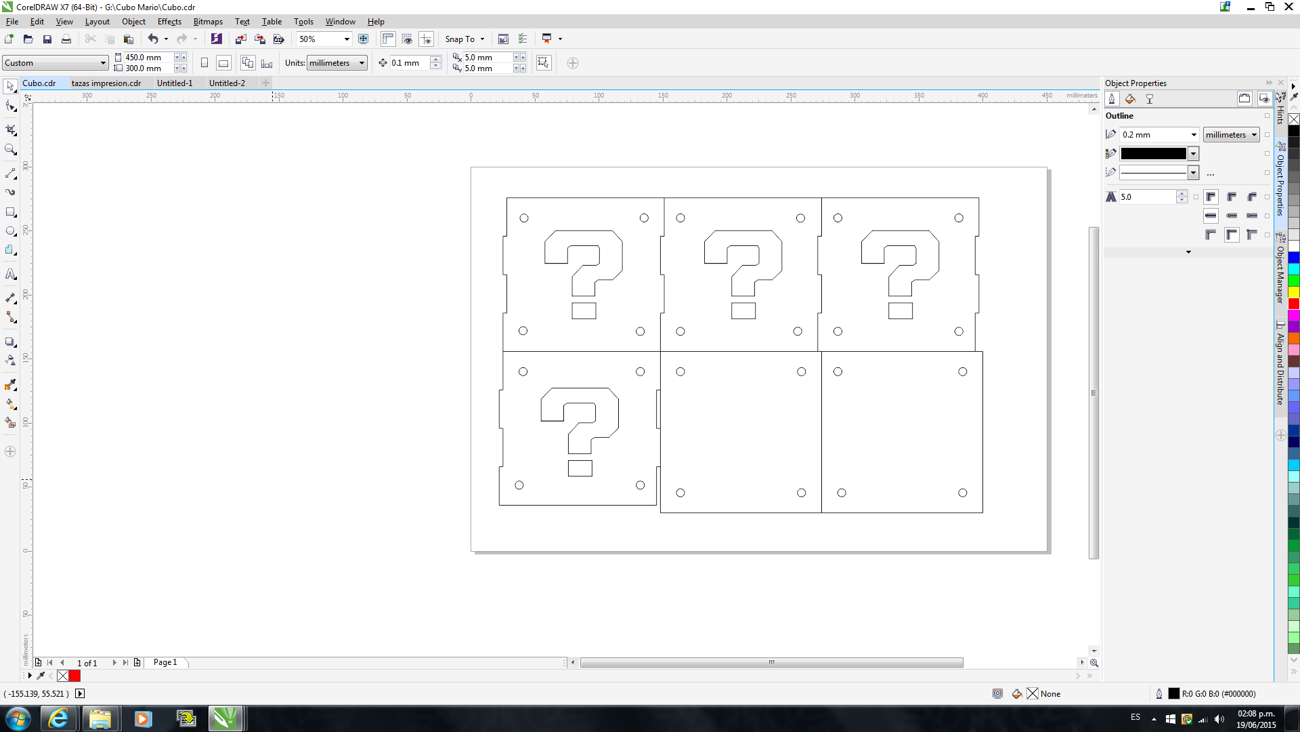The height and width of the screenshot is (732, 1300).
Task: Select the Interactive Fill tool
Action: [11, 404]
